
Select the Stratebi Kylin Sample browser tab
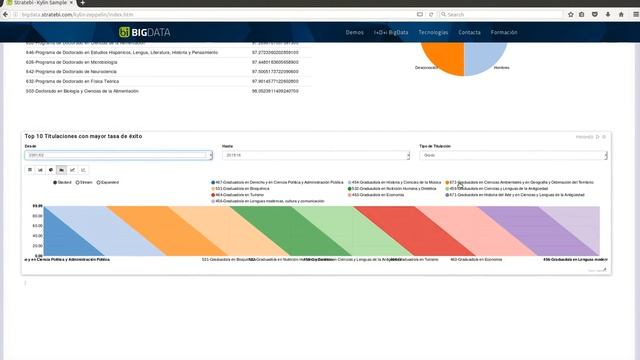(39, 3)
